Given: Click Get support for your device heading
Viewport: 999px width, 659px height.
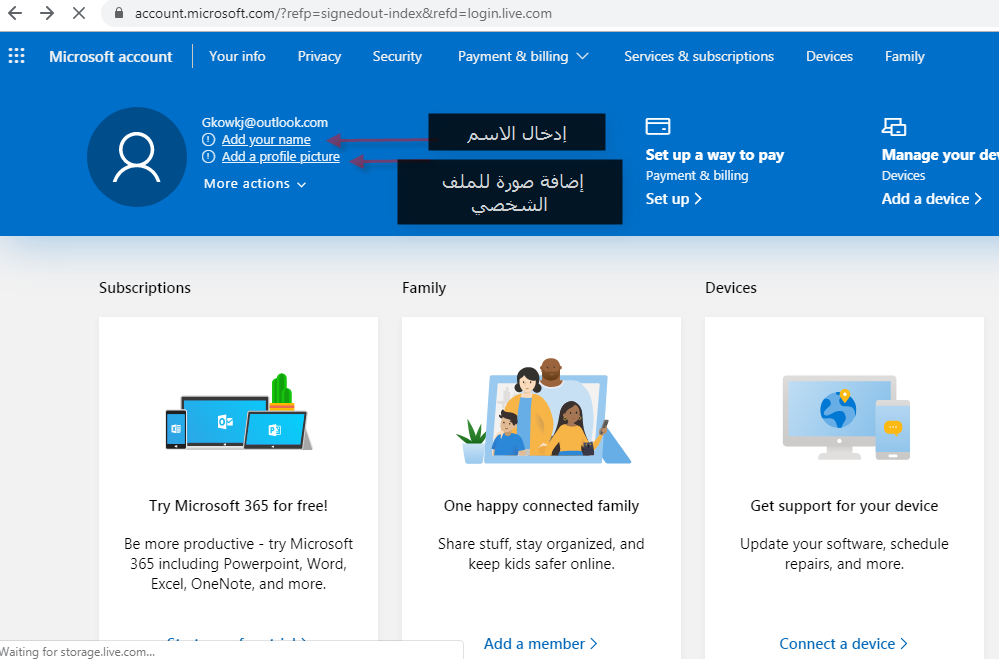Looking at the screenshot, I should point(844,506).
